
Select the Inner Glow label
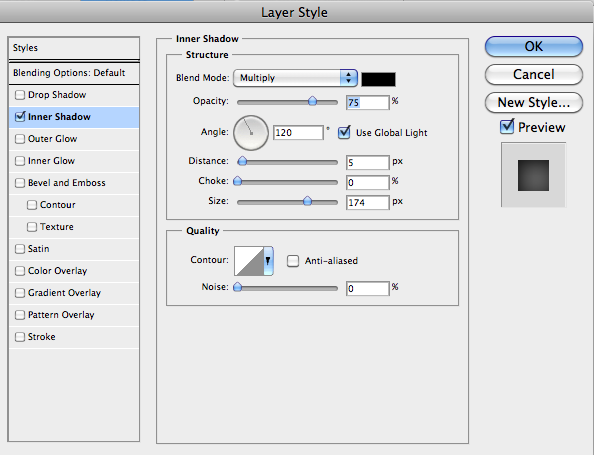pyautogui.click(x=52, y=161)
